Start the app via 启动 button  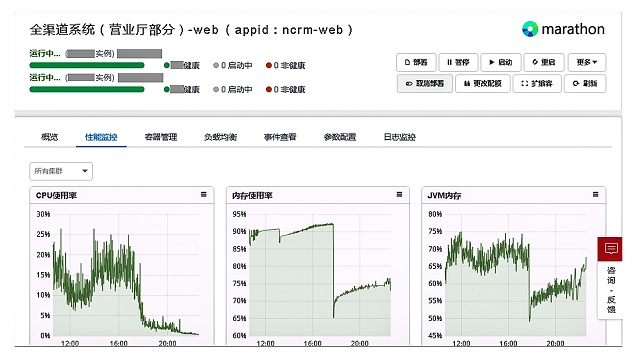(x=501, y=62)
